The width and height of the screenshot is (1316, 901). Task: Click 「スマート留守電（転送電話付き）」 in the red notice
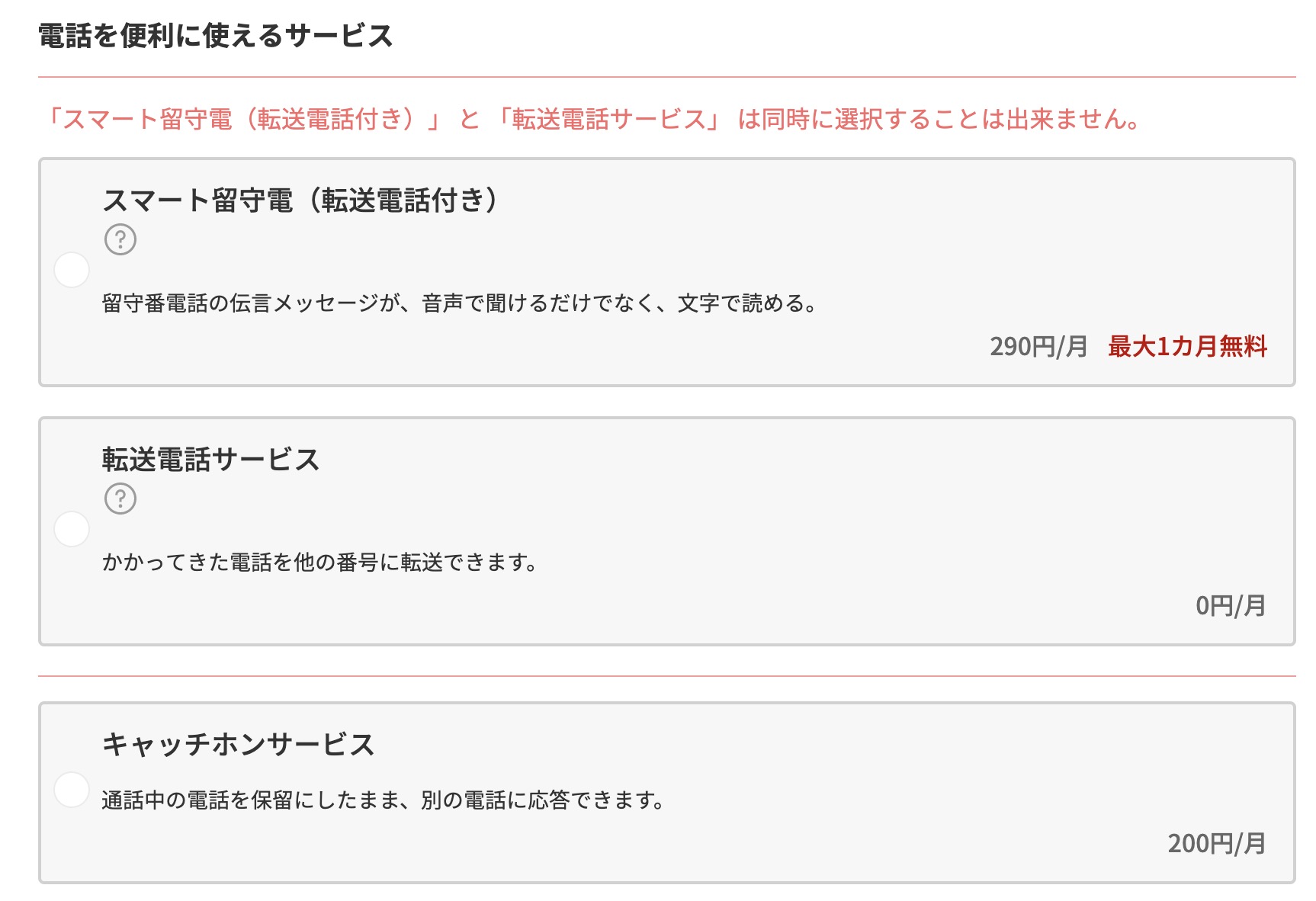242,120
